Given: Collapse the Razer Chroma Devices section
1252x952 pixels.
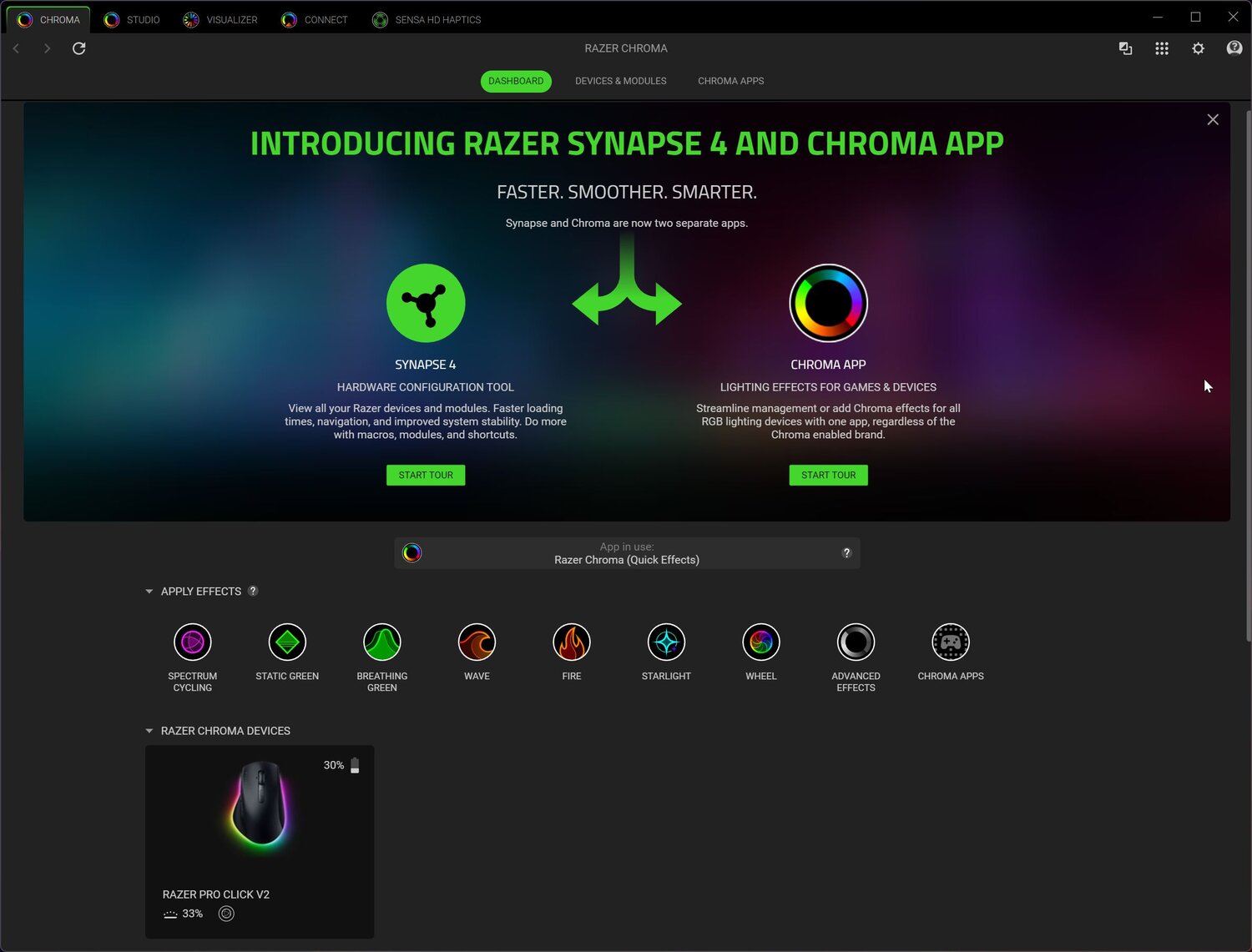Looking at the screenshot, I should pyautogui.click(x=149, y=731).
